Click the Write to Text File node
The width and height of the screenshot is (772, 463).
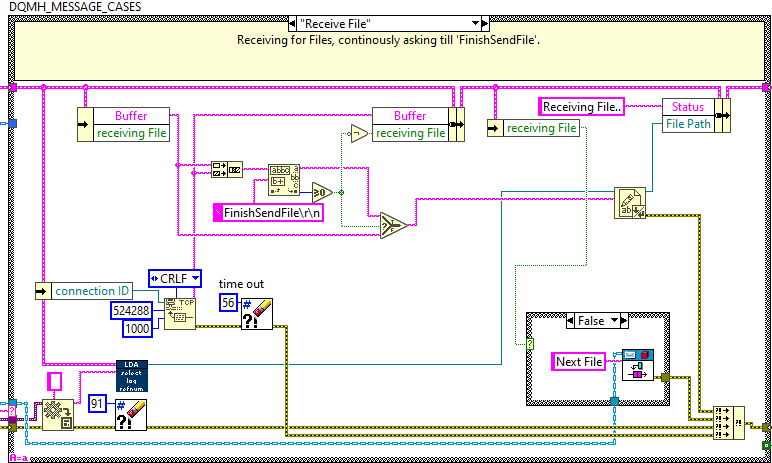[630, 202]
